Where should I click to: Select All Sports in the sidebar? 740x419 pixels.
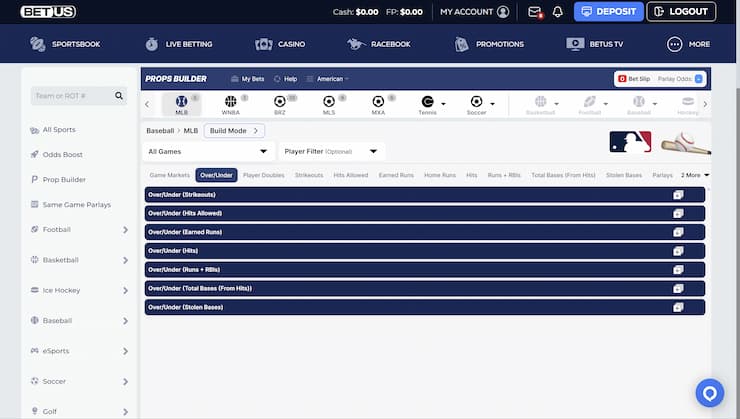[x=53, y=130]
